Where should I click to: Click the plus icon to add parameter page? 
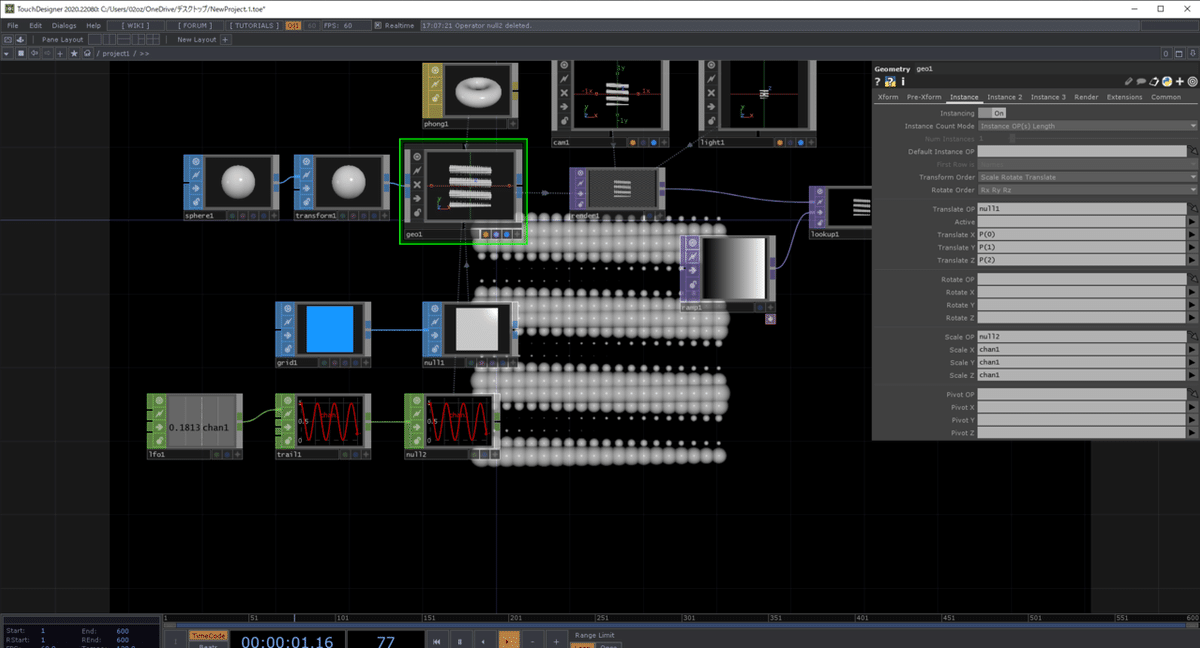tap(1180, 80)
